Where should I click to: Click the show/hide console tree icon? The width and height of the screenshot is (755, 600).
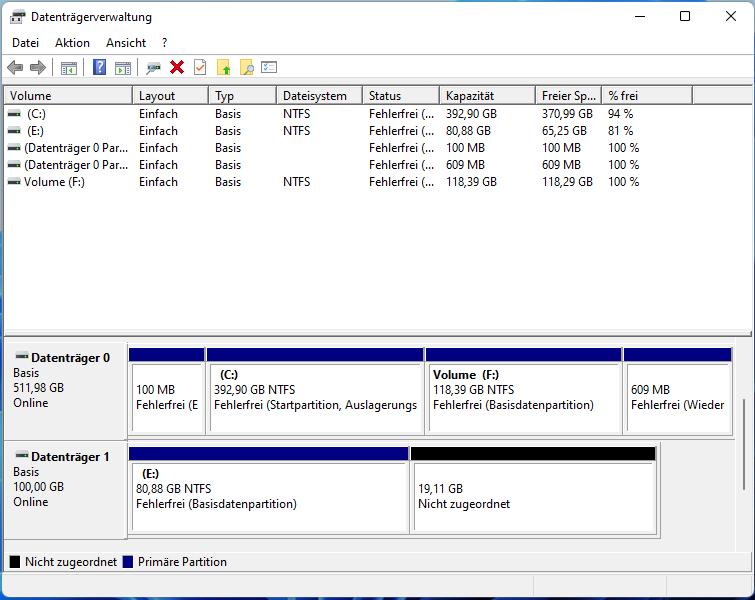[69, 67]
